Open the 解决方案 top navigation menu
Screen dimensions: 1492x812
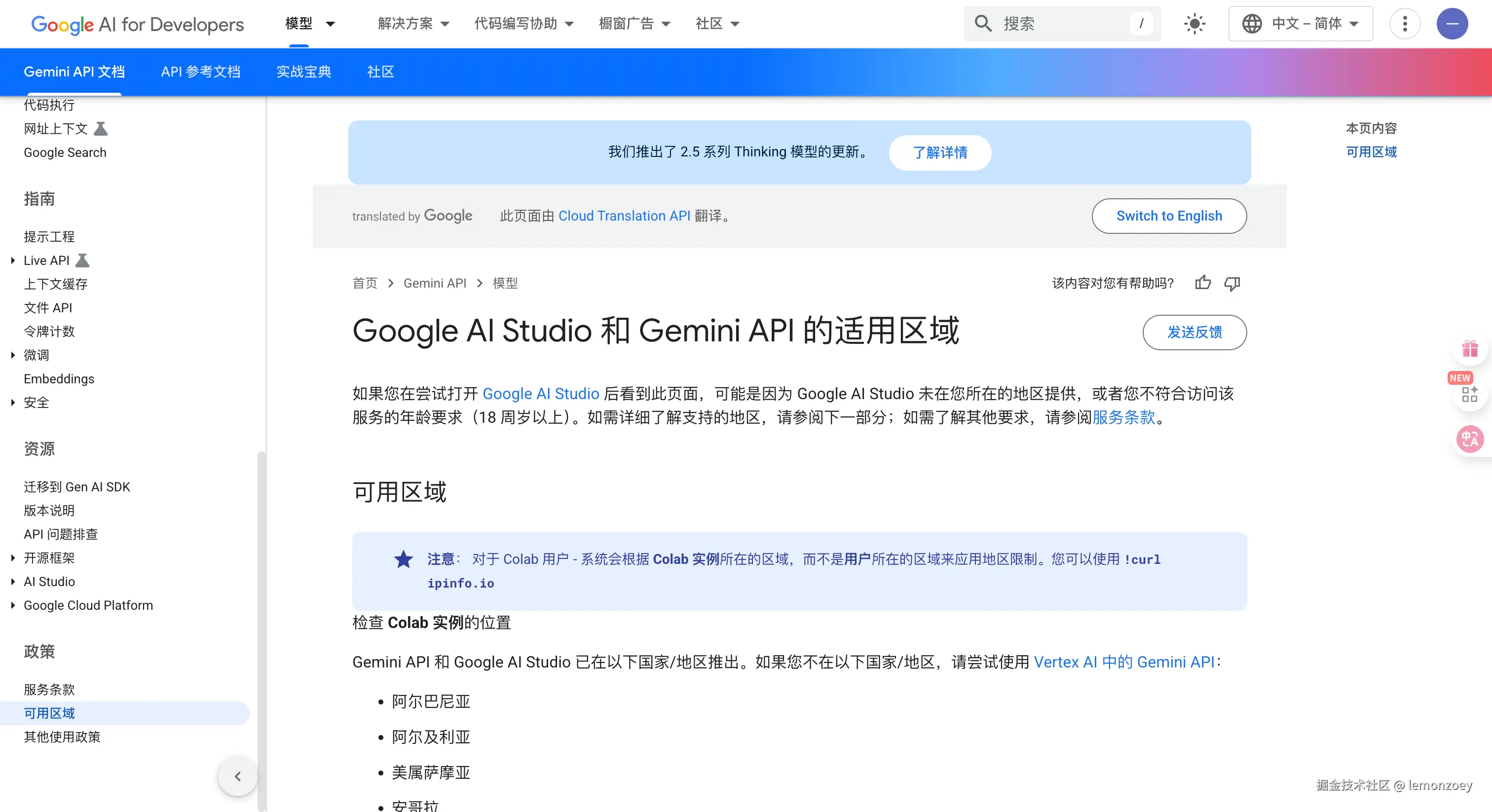click(x=413, y=24)
